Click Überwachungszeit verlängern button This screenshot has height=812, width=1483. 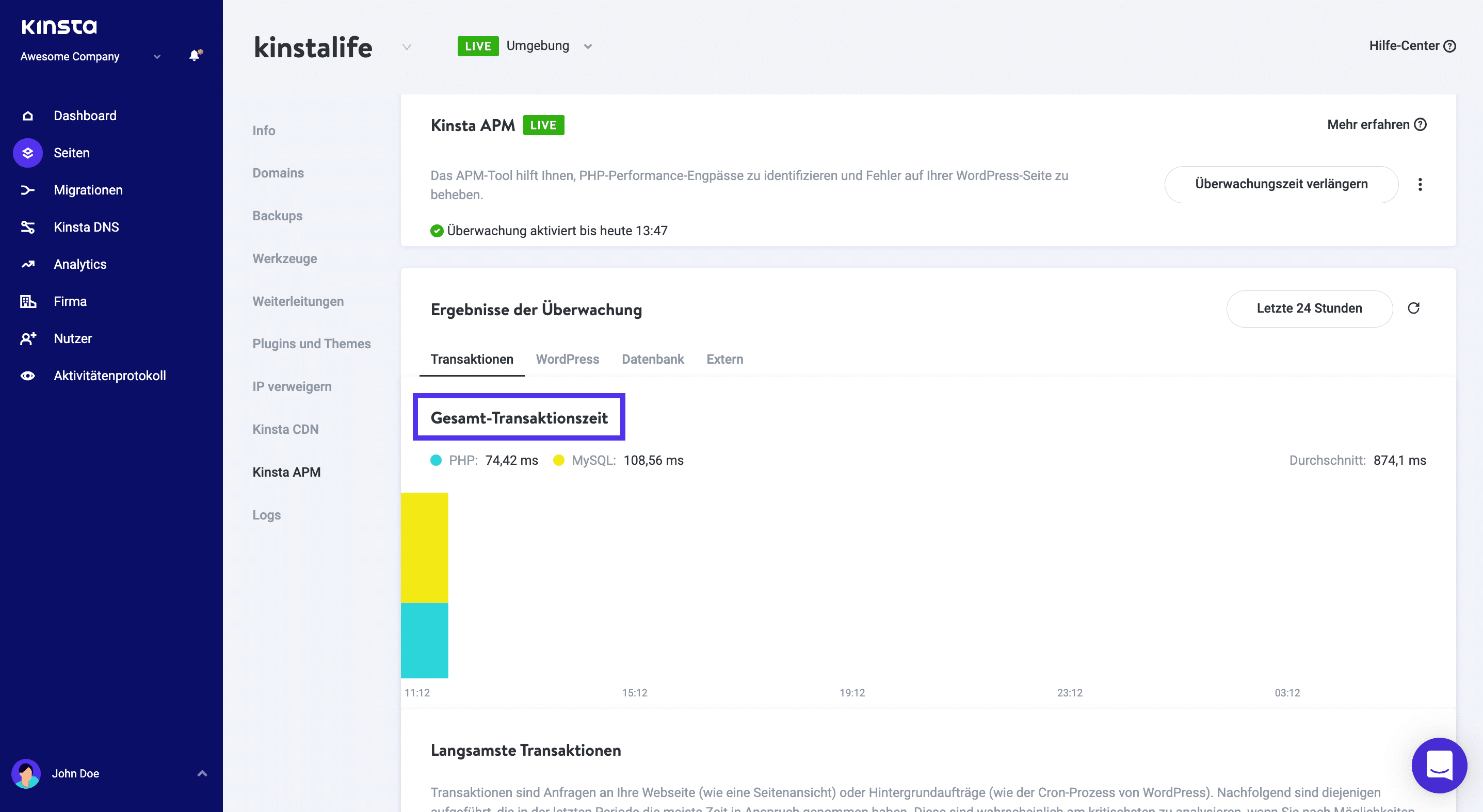point(1282,184)
